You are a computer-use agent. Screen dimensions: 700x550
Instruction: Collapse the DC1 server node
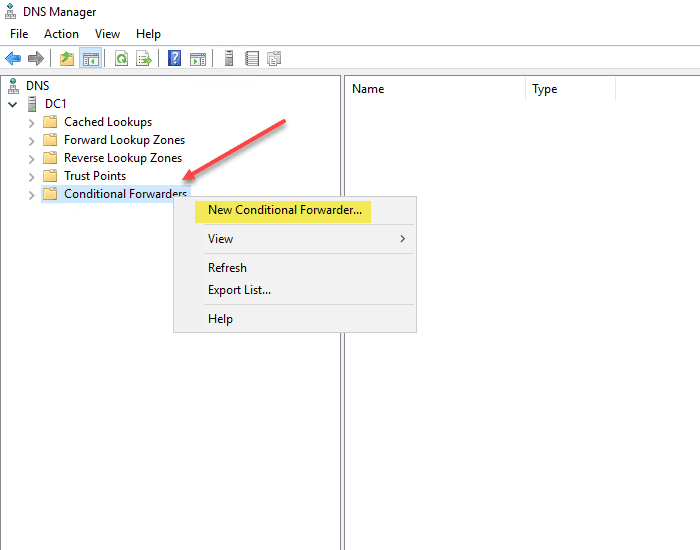(x=12, y=105)
